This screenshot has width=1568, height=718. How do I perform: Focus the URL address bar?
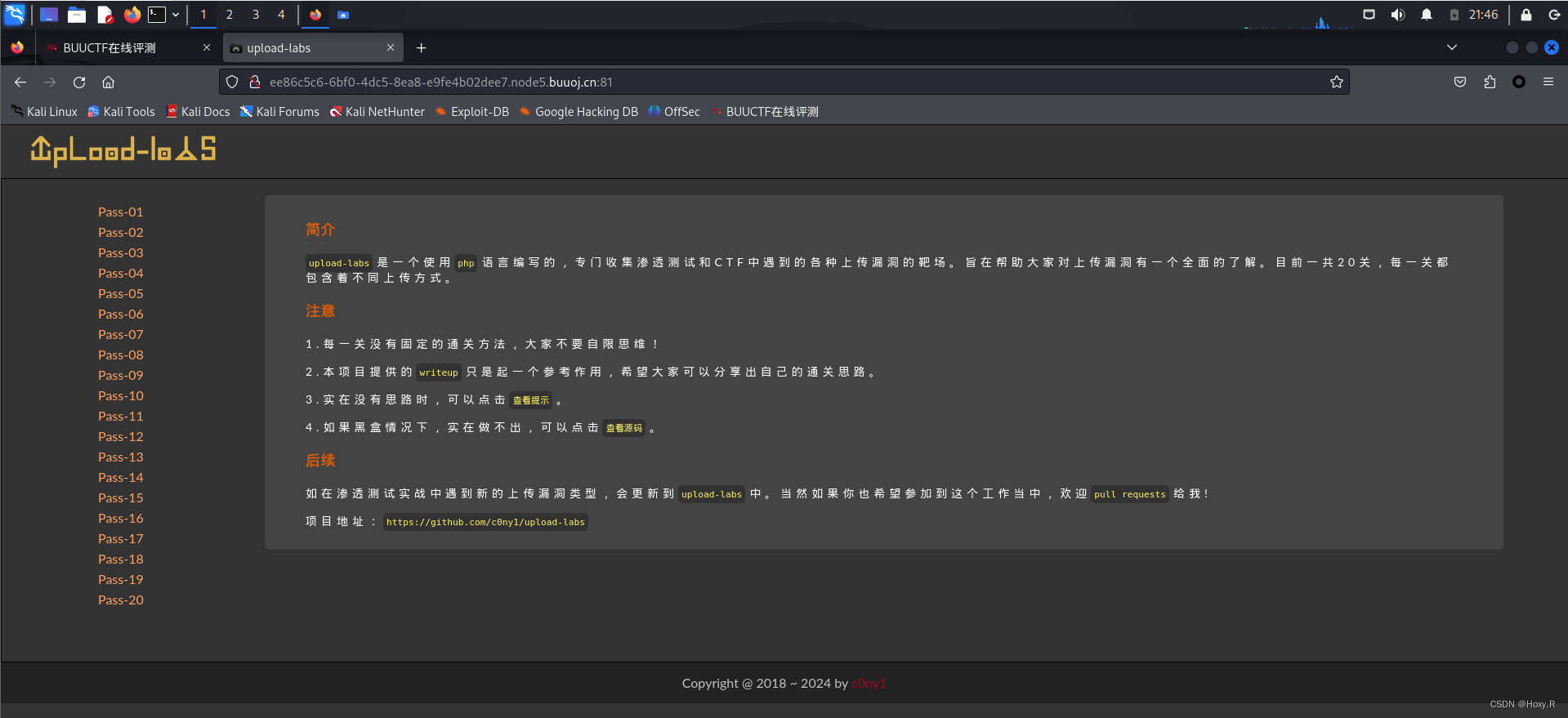[x=784, y=82]
